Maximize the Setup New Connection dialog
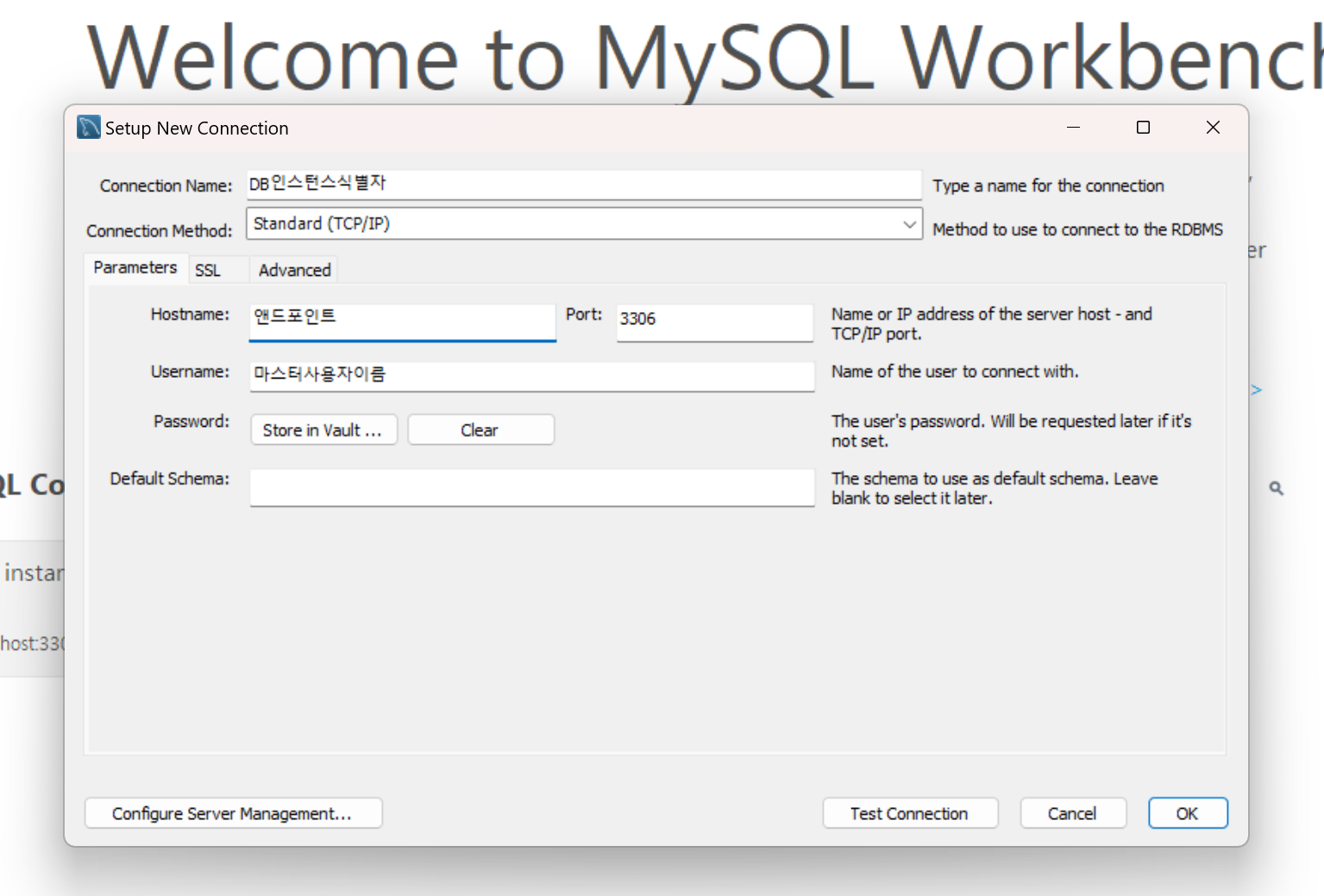This screenshot has width=1324, height=896. 1143,128
